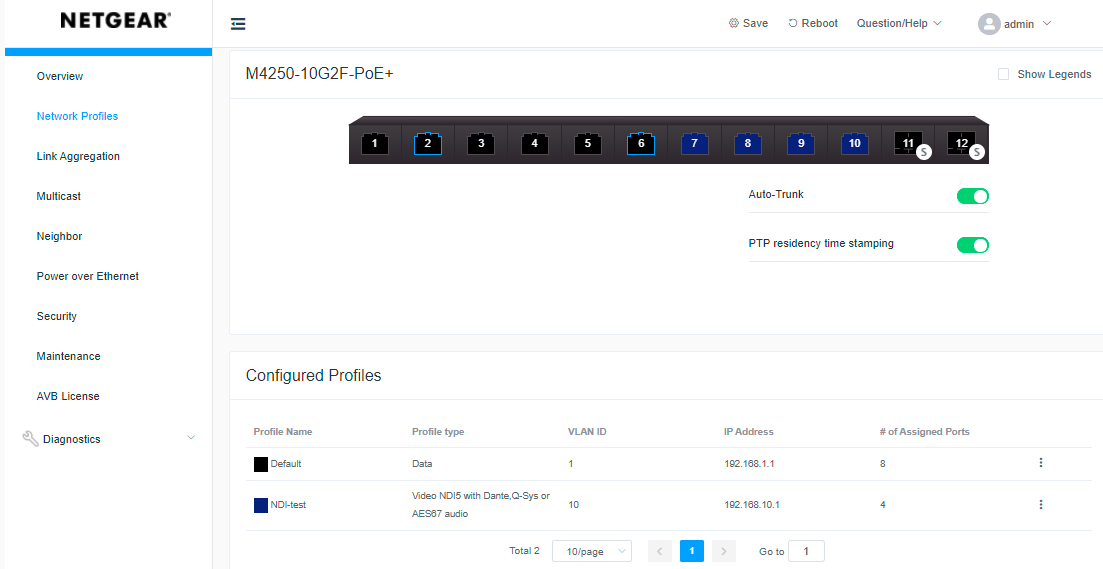This screenshot has width=1103, height=569.
Task: Click the NDI-test profile name
Action: [x=288, y=505]
